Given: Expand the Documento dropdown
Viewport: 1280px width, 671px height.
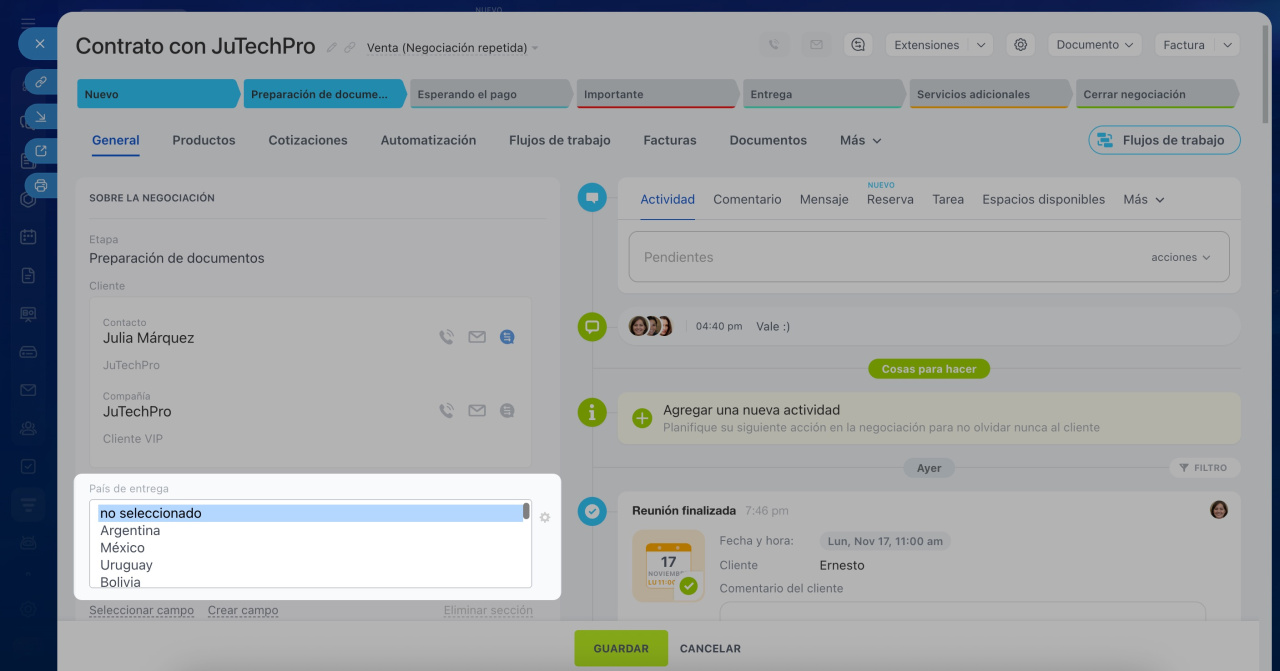Looking at the screenshot, I should click(1097, 45).
